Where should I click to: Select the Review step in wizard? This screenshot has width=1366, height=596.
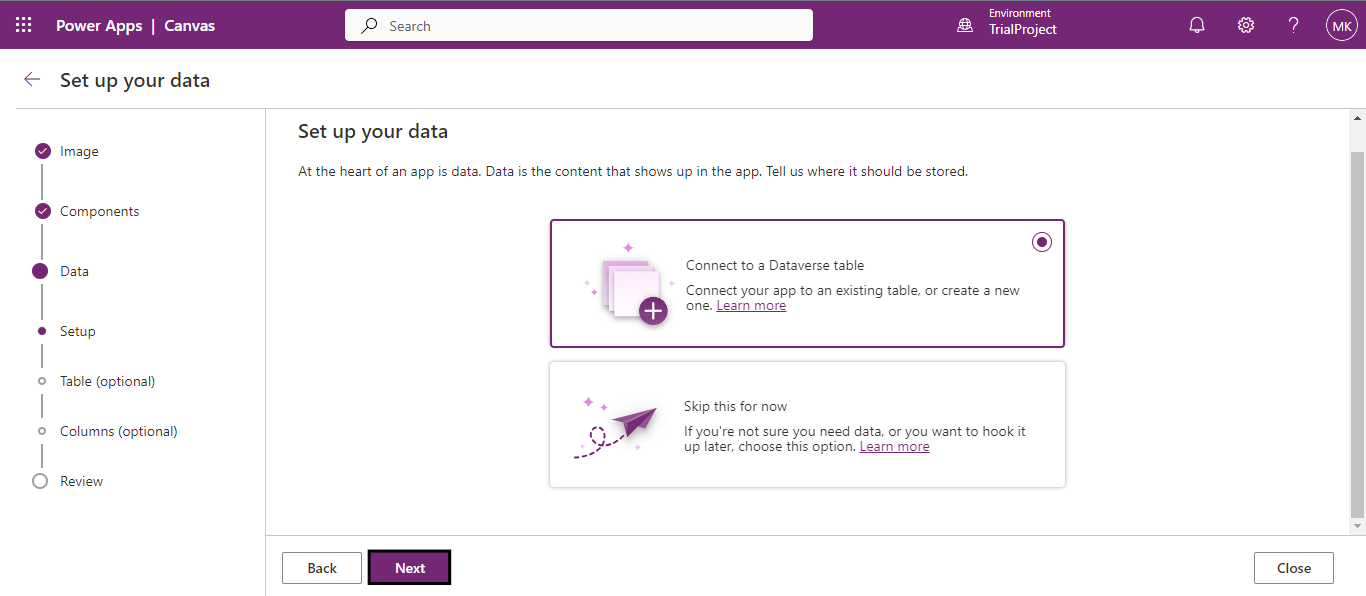click(80, 481)
